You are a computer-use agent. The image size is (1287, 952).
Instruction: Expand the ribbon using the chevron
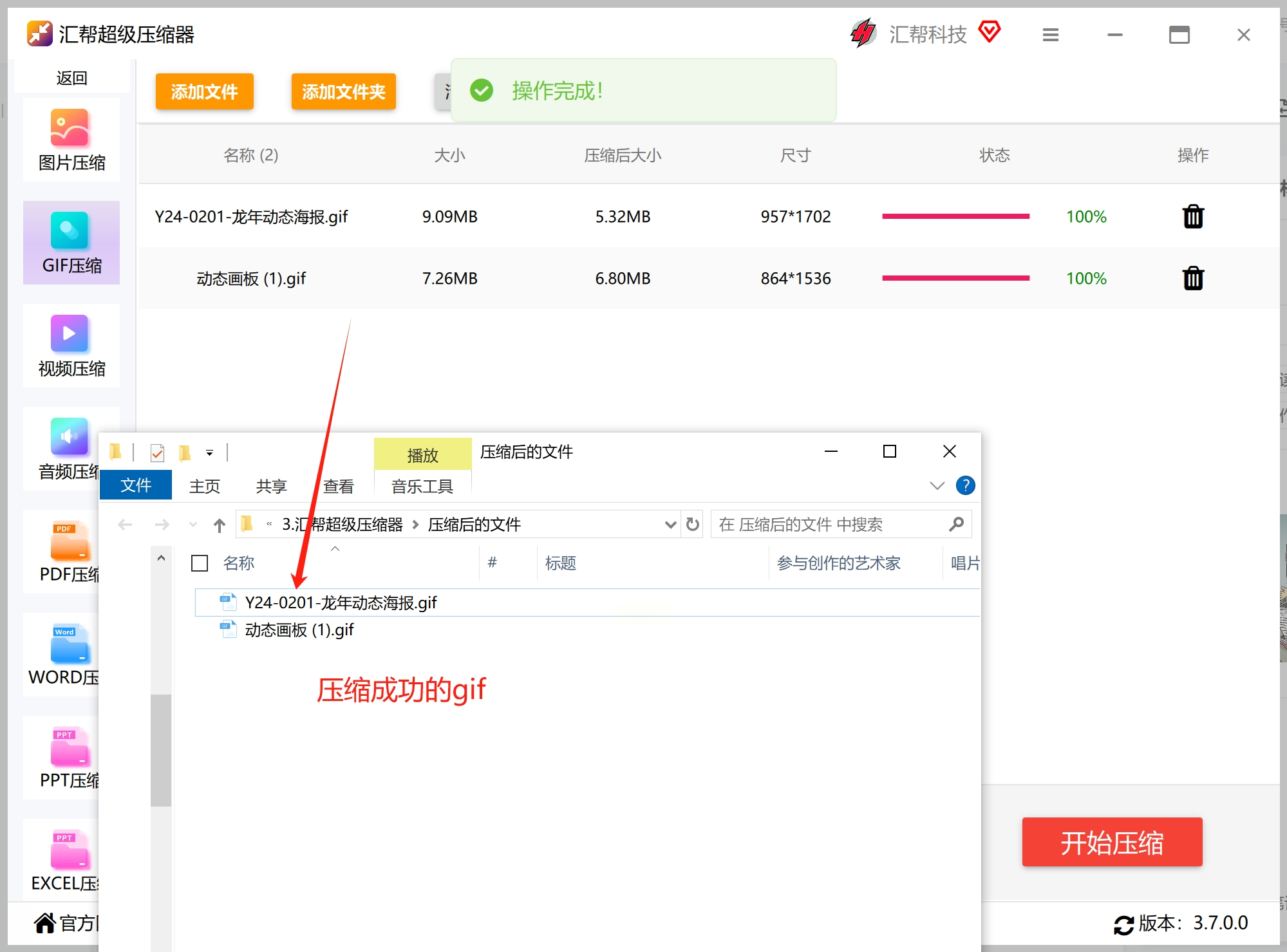pos(937,485)
